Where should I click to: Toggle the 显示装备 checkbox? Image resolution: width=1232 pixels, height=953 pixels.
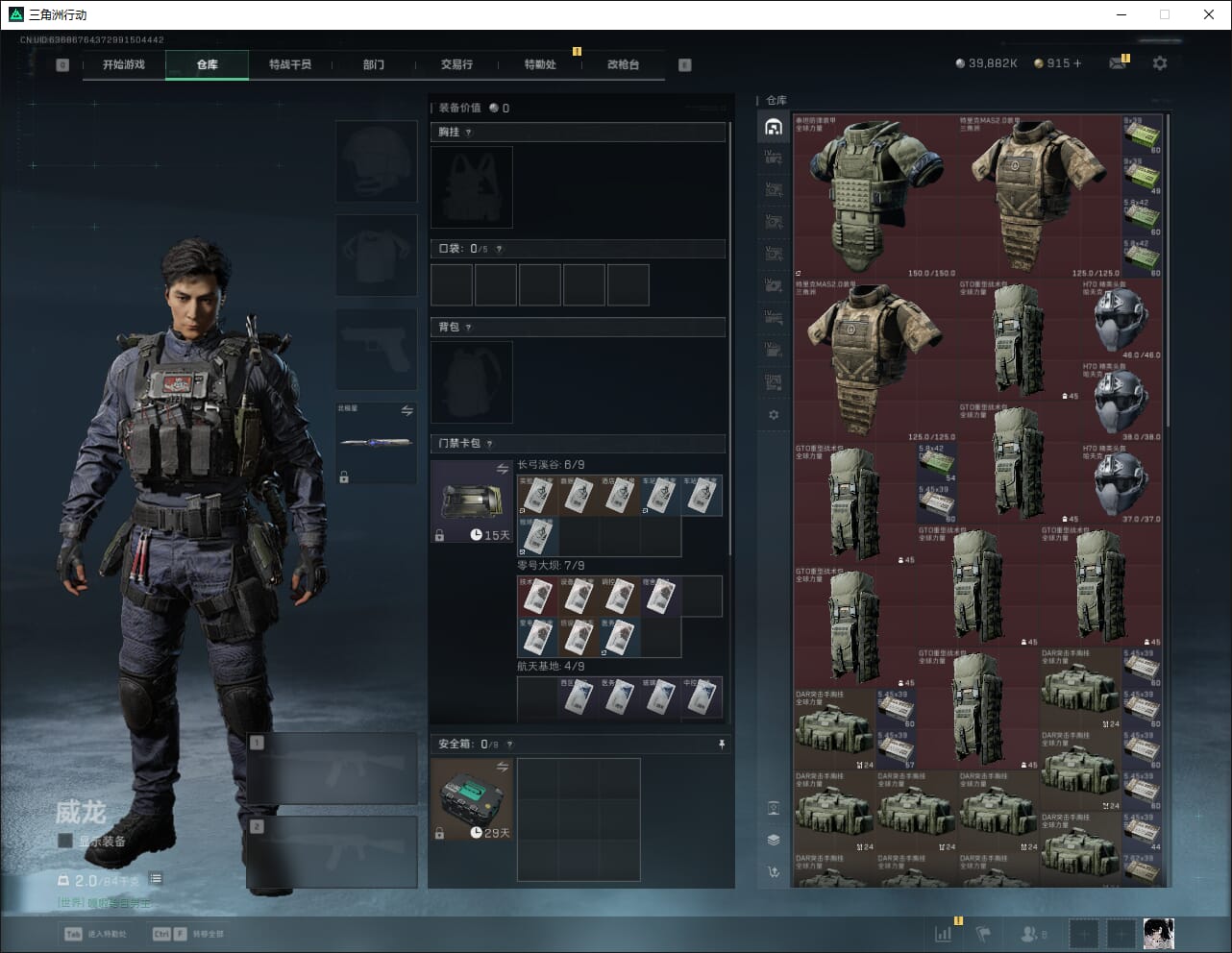click(x=65, y=841)
